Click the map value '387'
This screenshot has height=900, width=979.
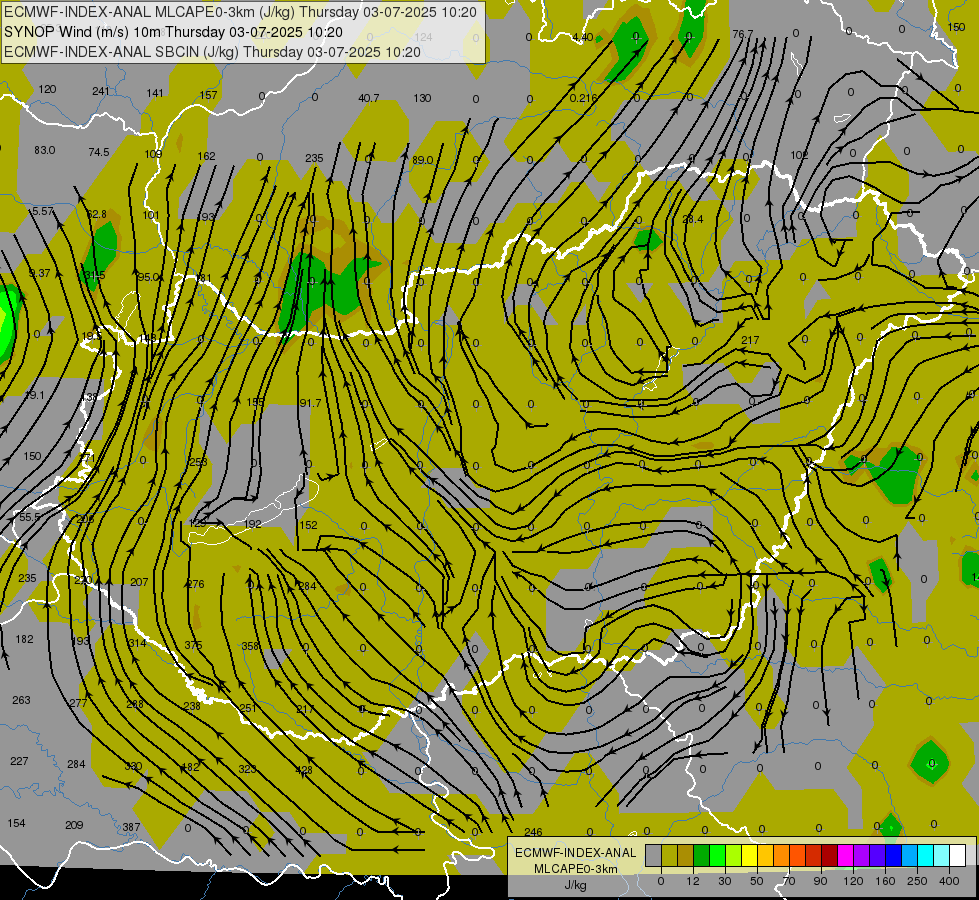(x=131, y=827)
